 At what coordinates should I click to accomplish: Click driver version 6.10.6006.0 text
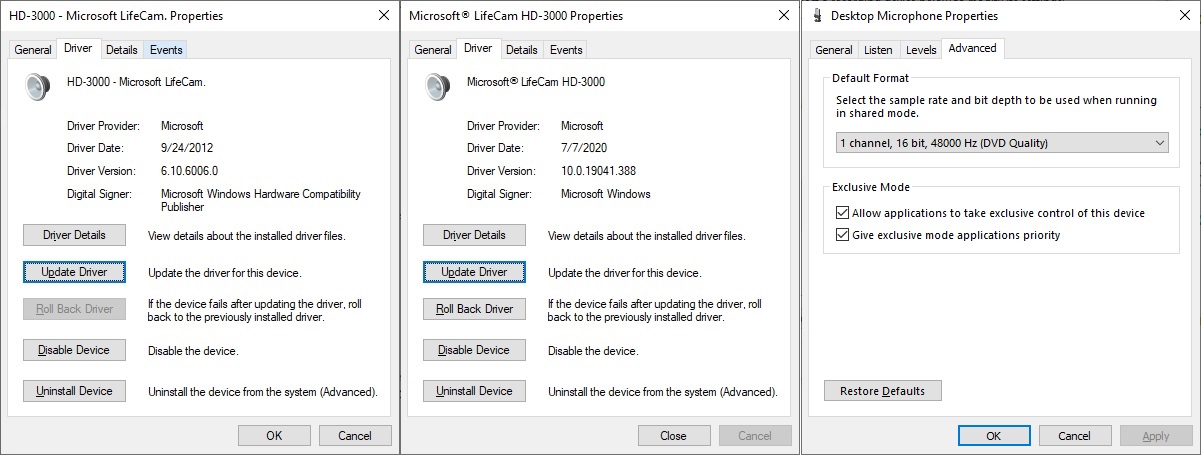pyautogui.click(x=189, y=171)
